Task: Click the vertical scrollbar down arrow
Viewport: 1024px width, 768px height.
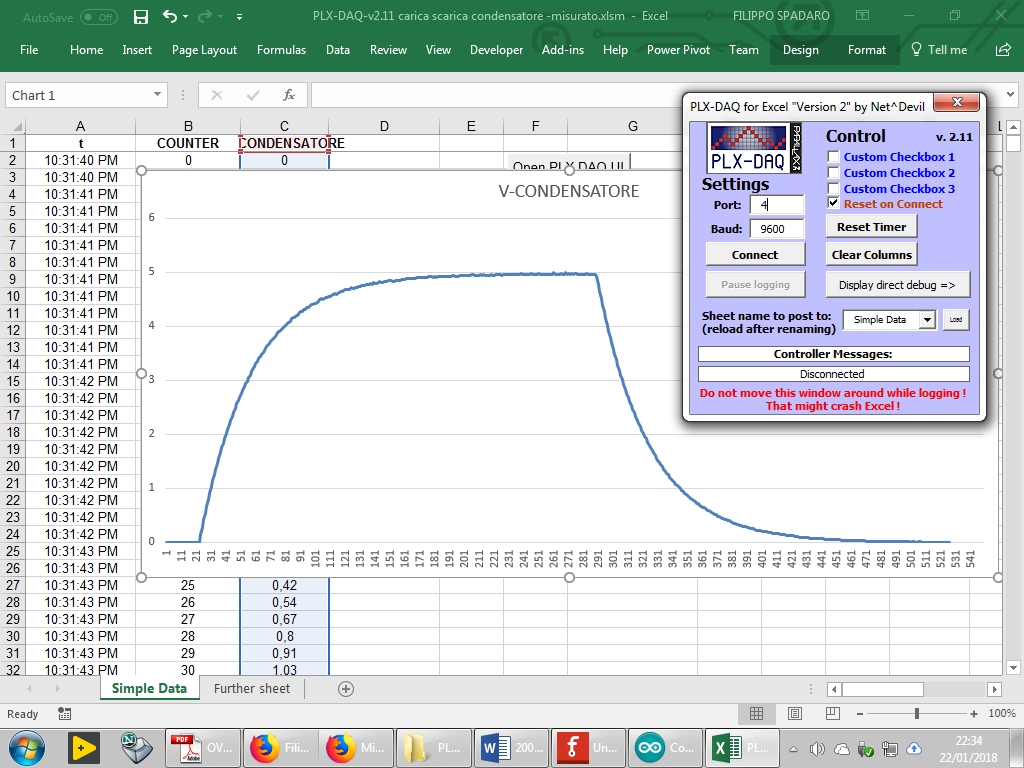Action: [1013, 667]
